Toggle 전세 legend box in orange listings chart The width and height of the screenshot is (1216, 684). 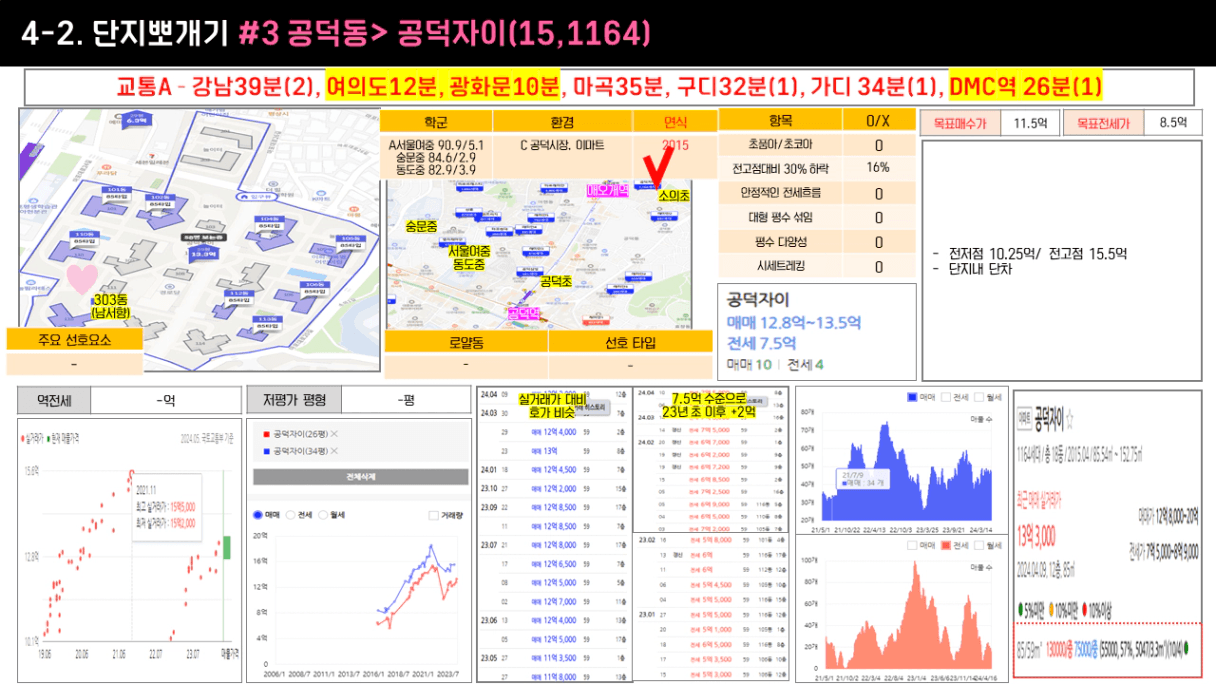(946, 545)
